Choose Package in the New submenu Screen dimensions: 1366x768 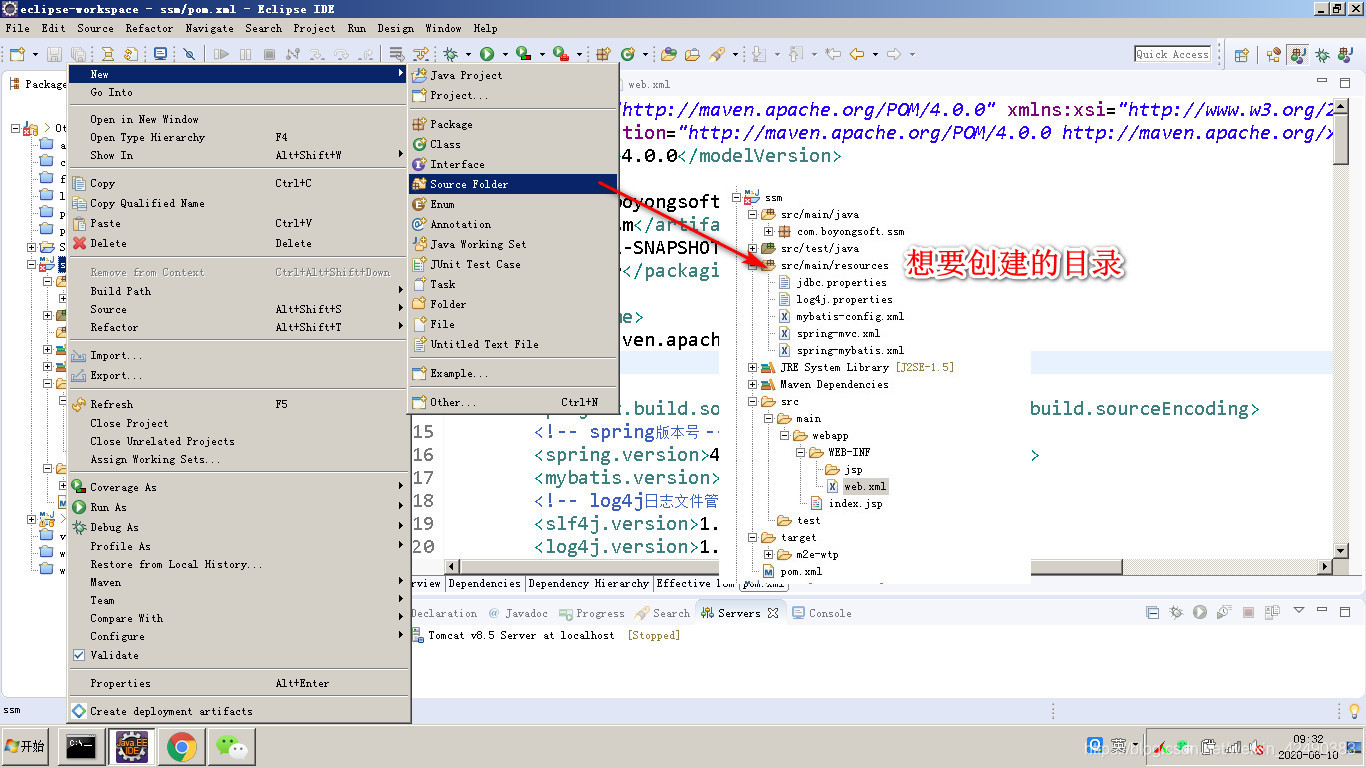point(514,124)
